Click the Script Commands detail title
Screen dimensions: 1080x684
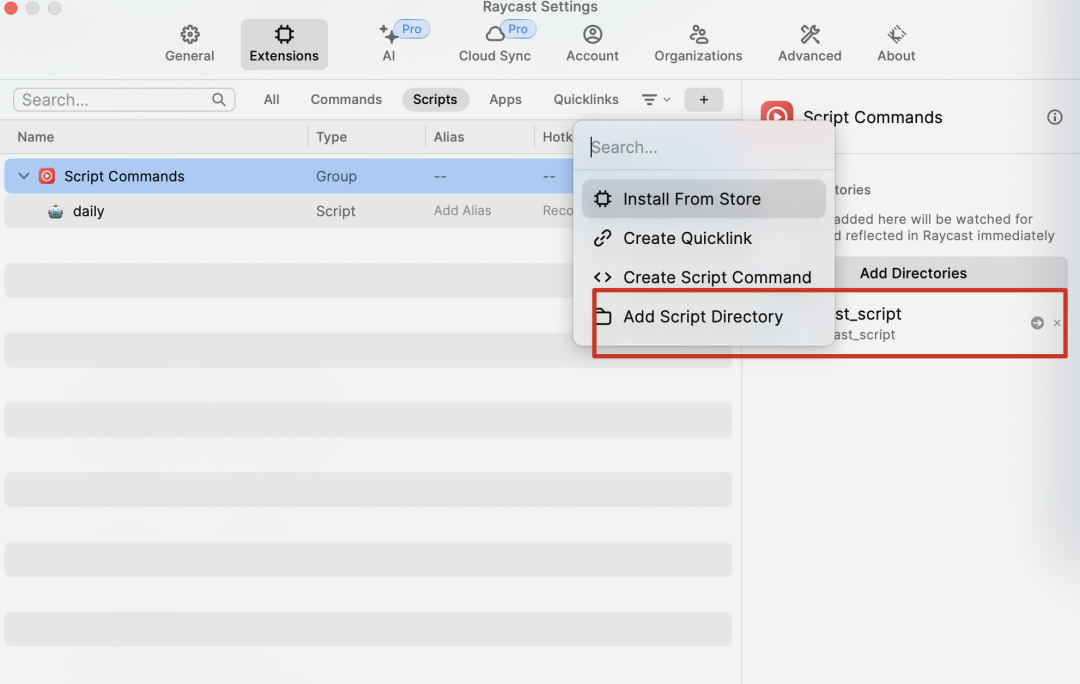point(872,117)
